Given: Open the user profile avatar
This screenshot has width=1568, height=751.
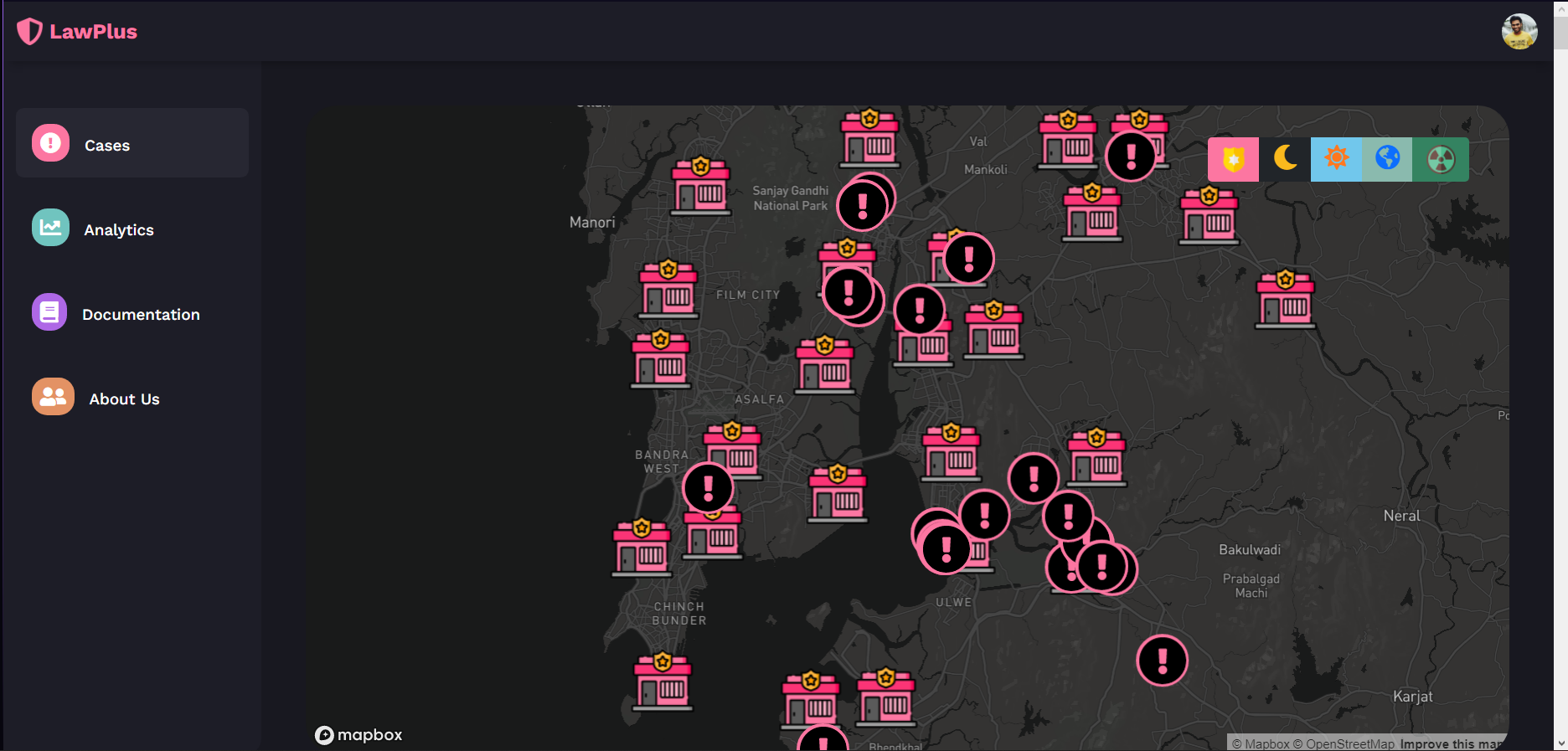Looking at the screenshot, I should coord(1519,32).
